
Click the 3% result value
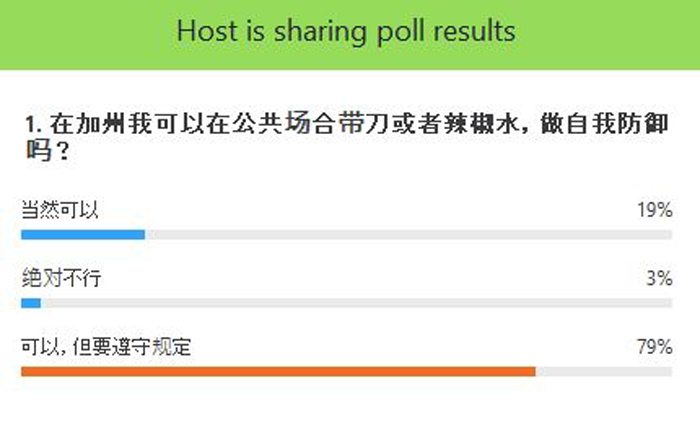tap(659, 278)
